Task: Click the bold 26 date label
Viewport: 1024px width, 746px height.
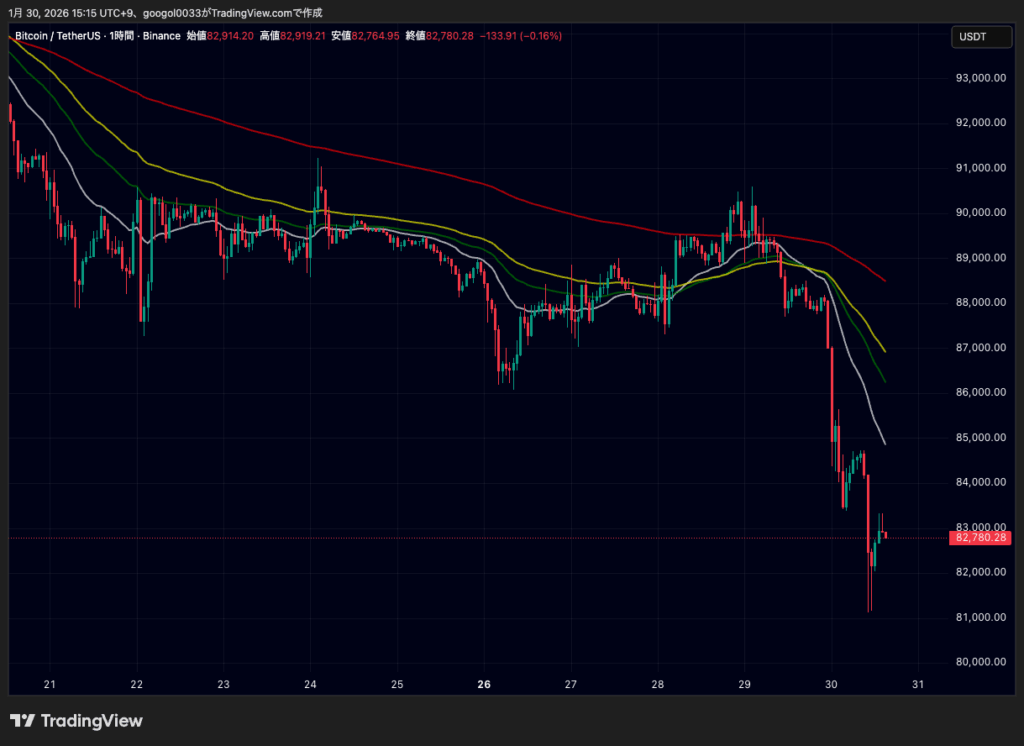Action: [484, 685]
